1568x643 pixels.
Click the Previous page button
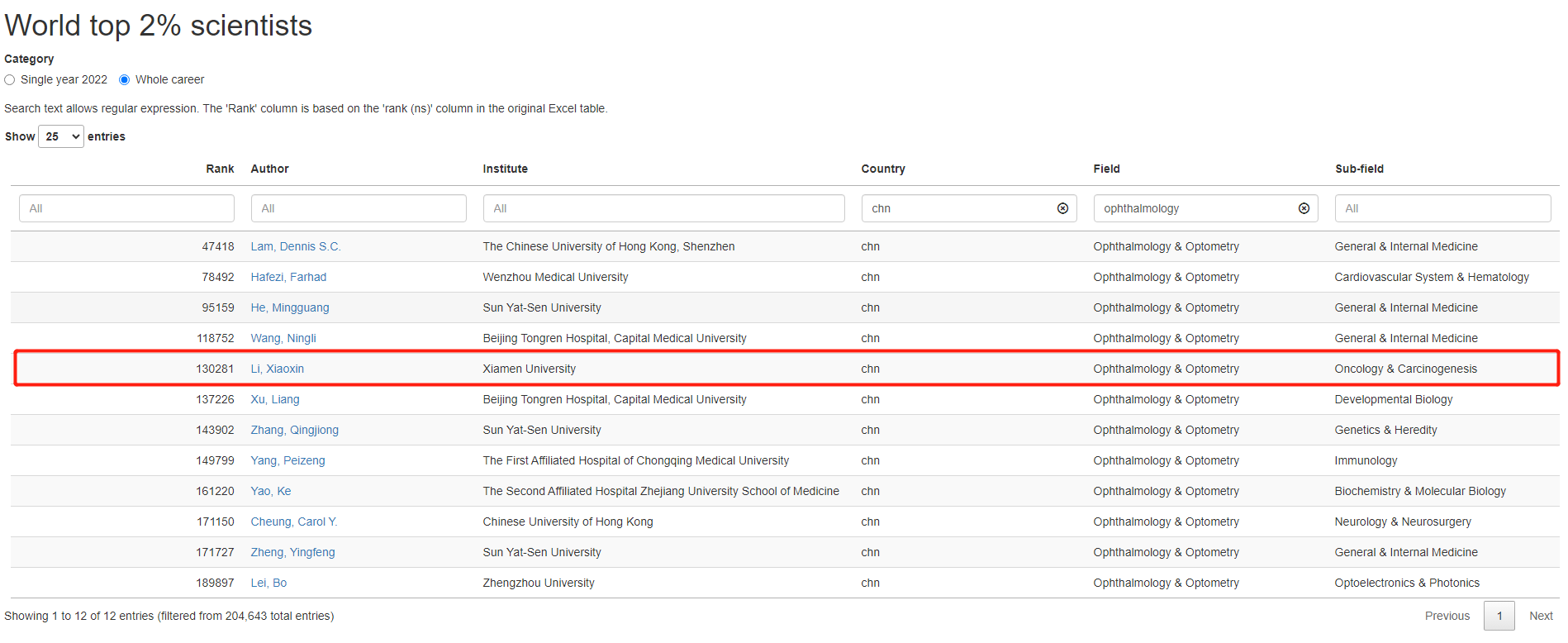(1447, 616)
